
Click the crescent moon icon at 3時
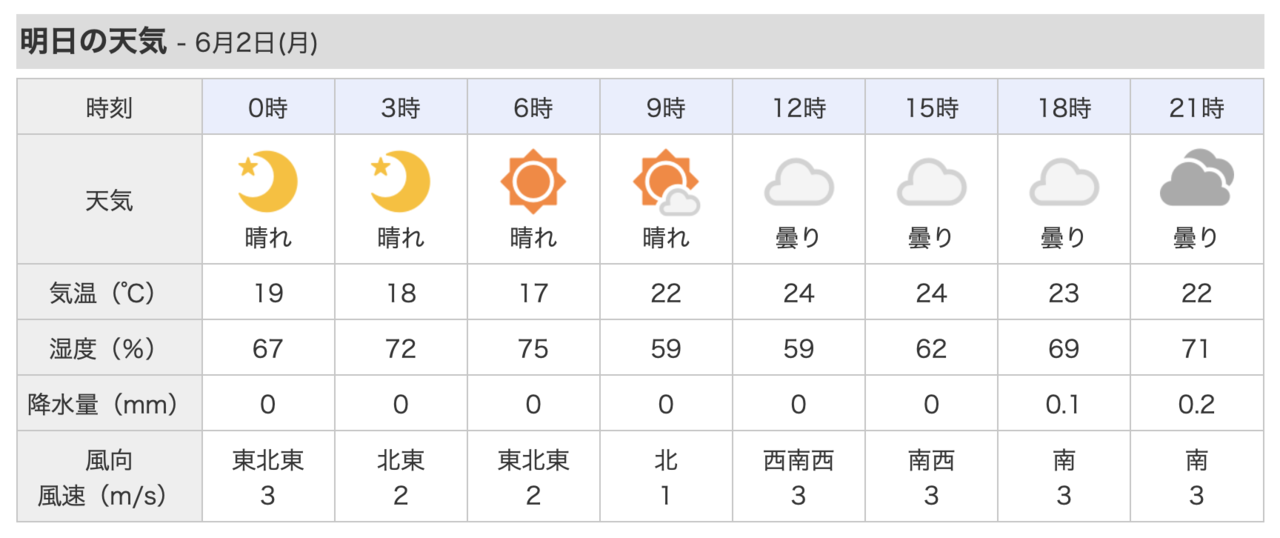point(400,182)
